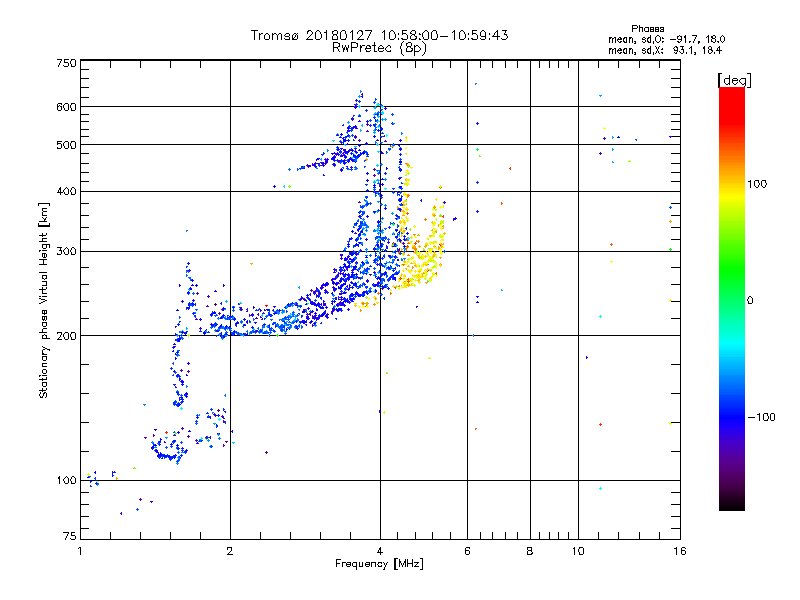Click the blue -100 deg region of colorbar

[732, 417]
